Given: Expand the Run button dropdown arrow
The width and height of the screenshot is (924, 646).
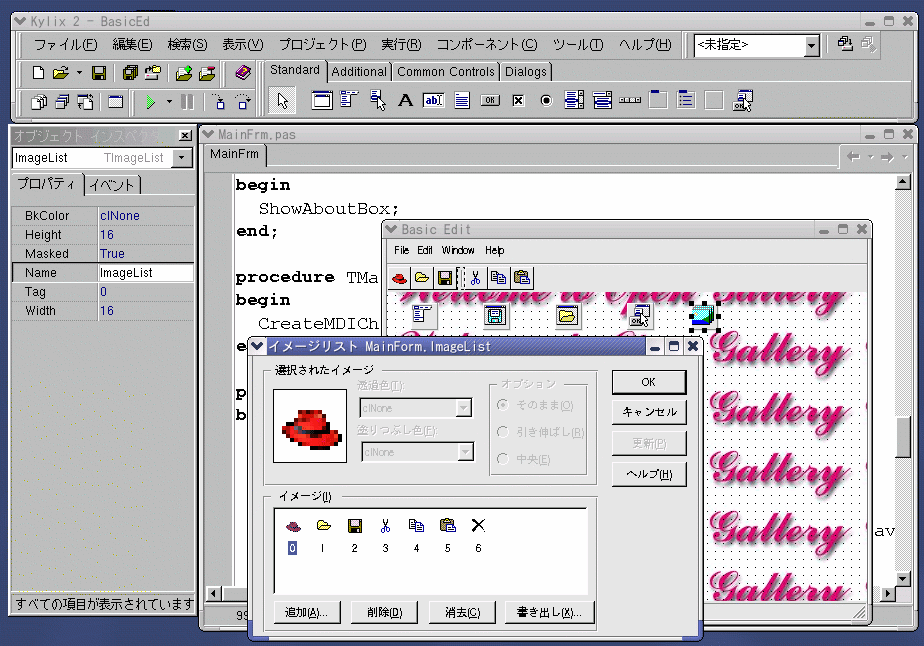Looking at the screenshot, I should 169,102.
